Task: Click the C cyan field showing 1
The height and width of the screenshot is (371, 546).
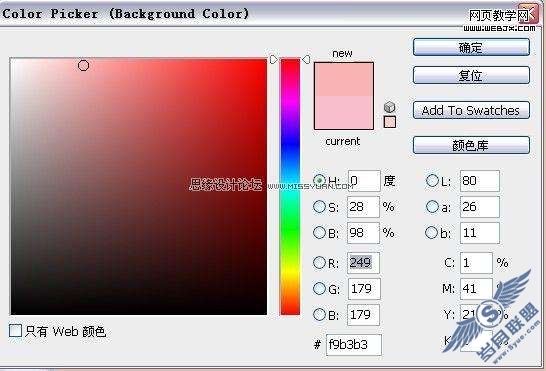Action: coord(476,263)
